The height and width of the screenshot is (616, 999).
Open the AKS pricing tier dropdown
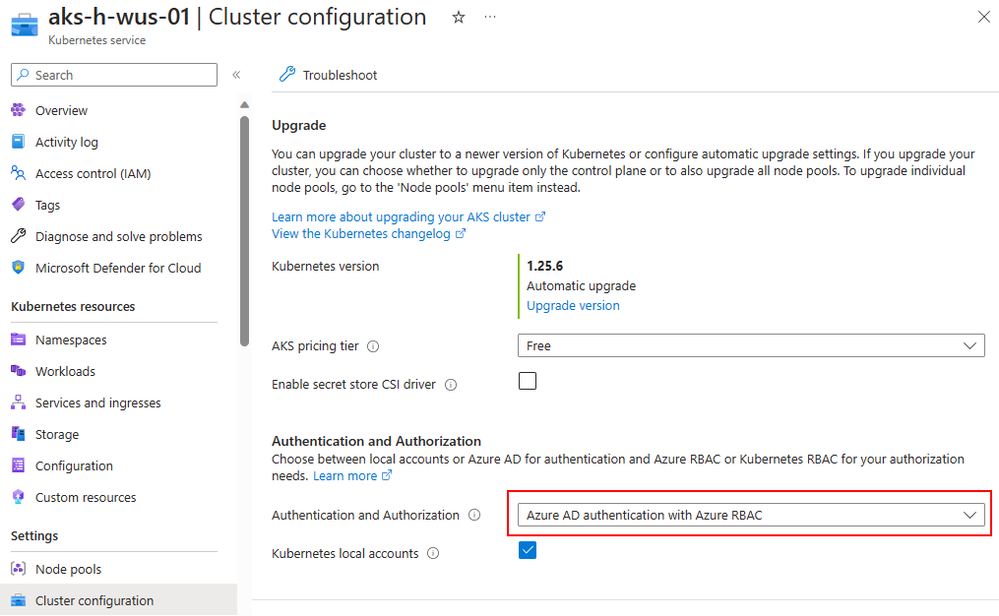(751, 346)
